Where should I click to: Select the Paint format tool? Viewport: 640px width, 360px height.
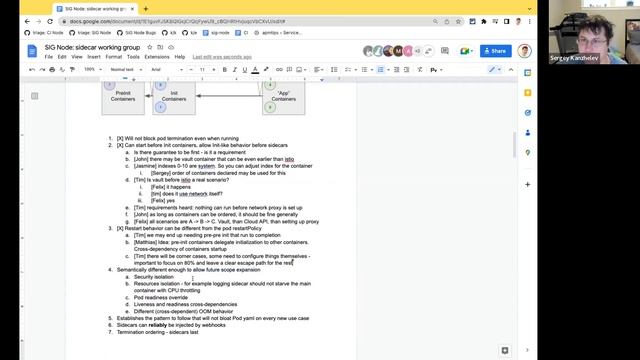coord(72,70)
